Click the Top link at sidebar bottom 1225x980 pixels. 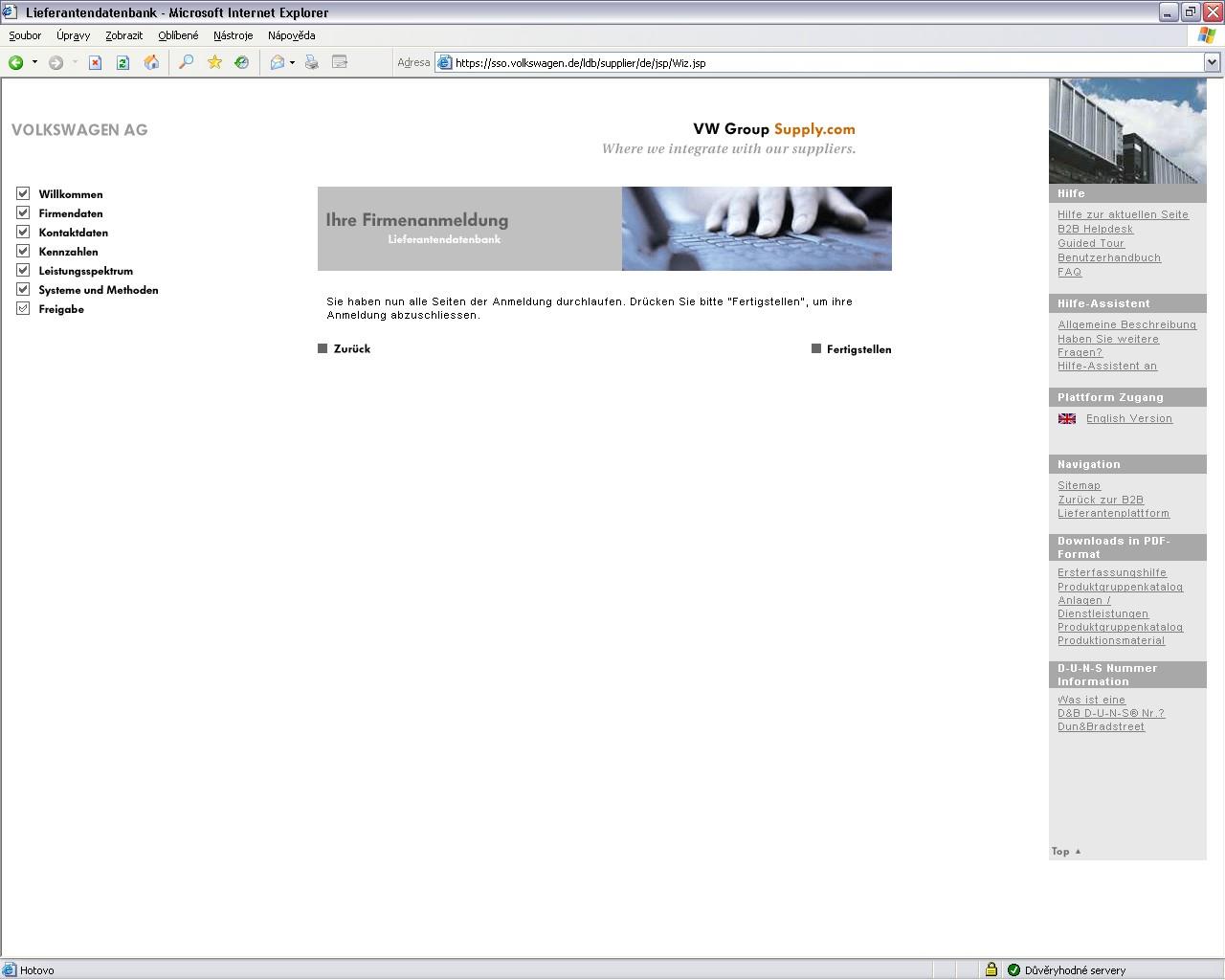point(1065,851)
